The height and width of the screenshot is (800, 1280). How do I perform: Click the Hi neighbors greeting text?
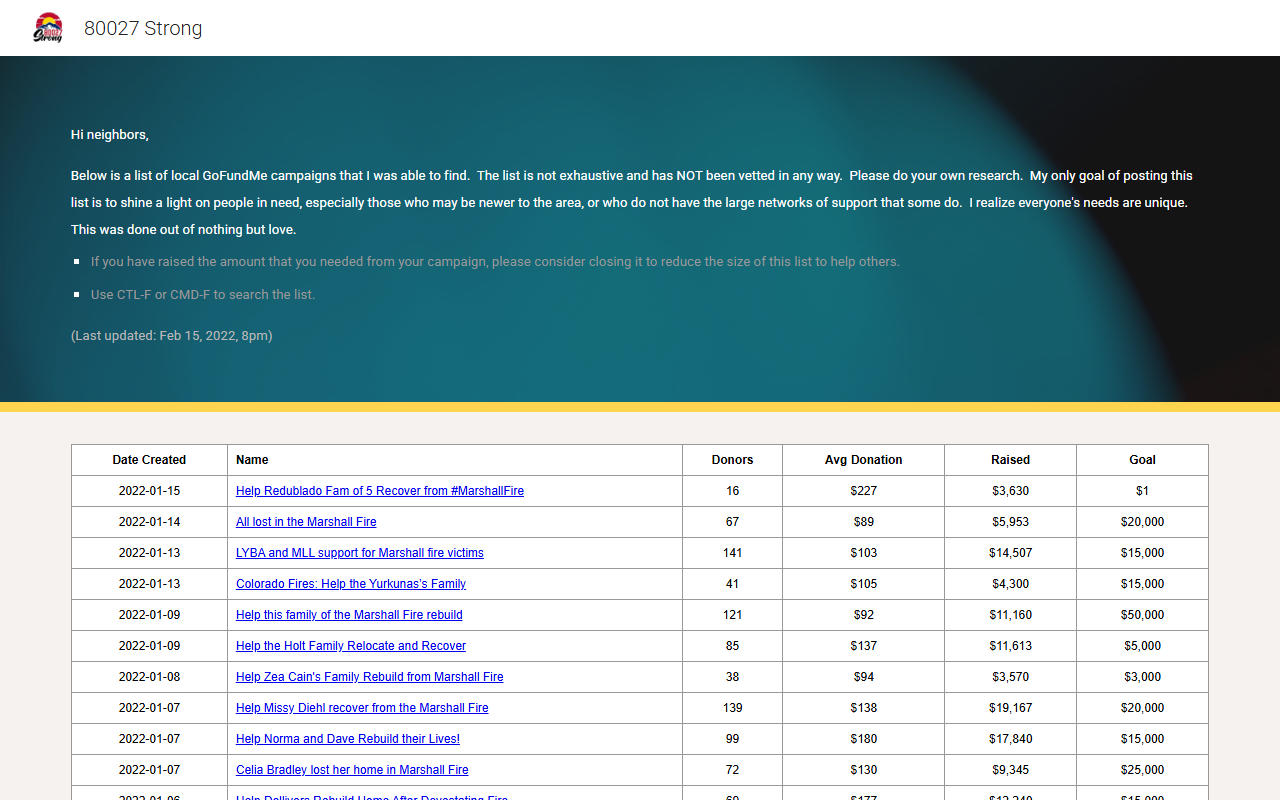coord(110,135)
